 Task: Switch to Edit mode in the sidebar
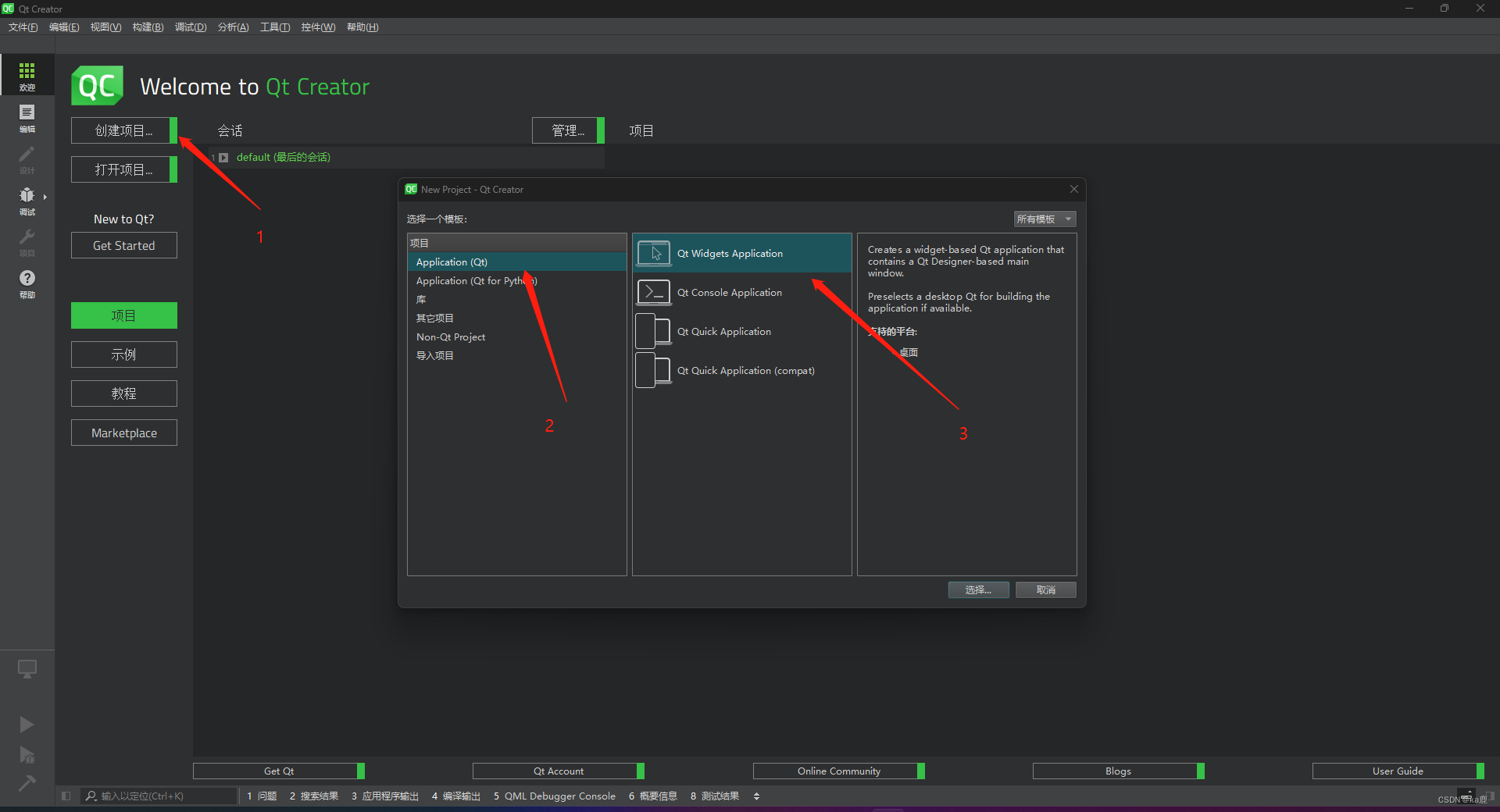click(27, 118)
